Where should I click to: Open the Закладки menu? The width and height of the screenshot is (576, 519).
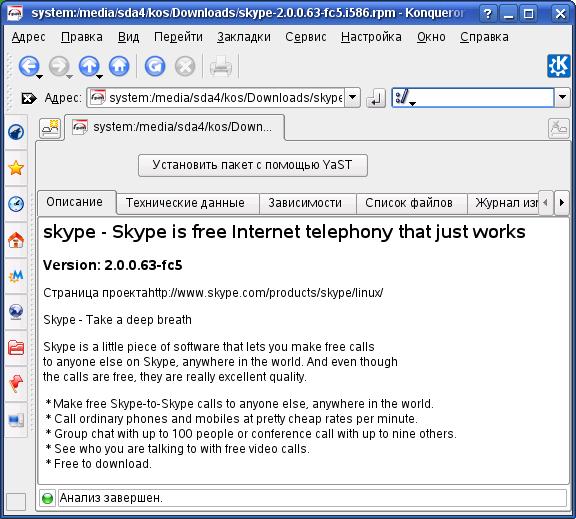pyautogui.click(x=244, y=37)
